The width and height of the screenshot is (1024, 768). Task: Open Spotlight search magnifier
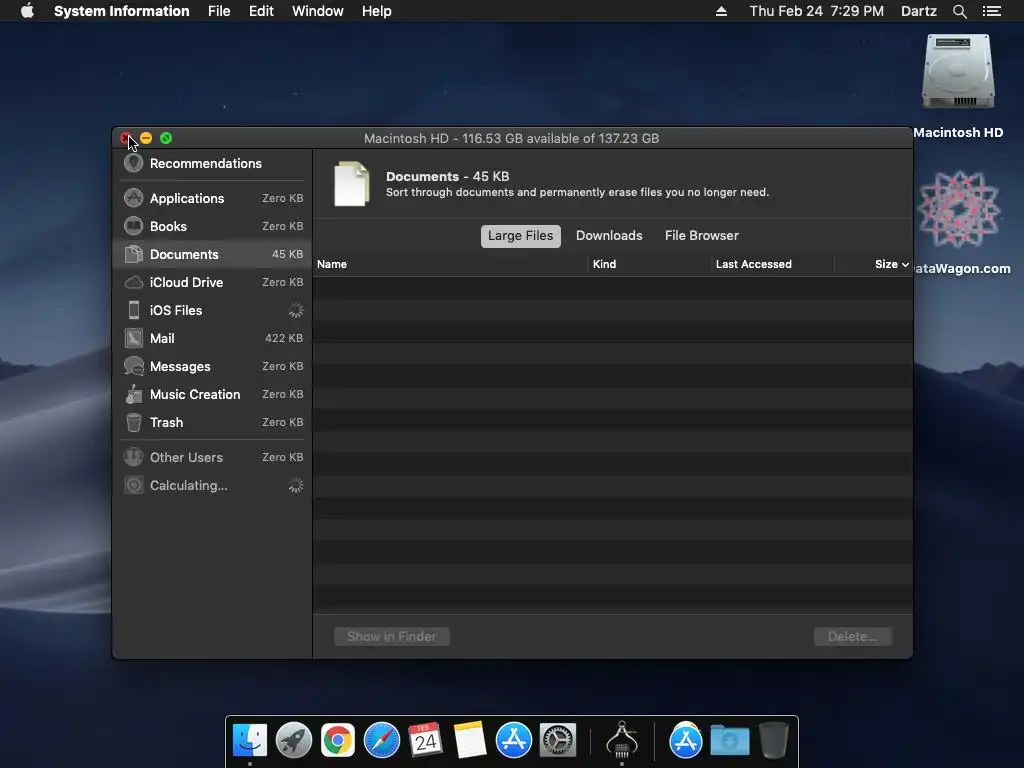pos(959,11)
